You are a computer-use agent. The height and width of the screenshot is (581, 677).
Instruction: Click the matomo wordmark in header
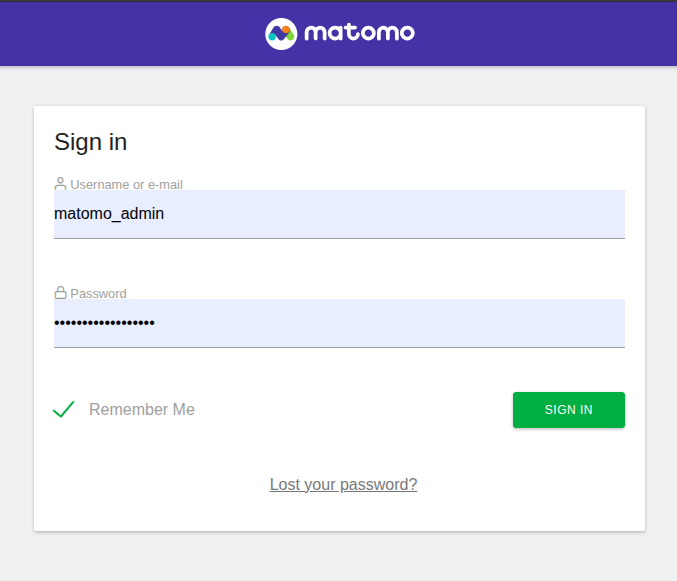[359, 33]
